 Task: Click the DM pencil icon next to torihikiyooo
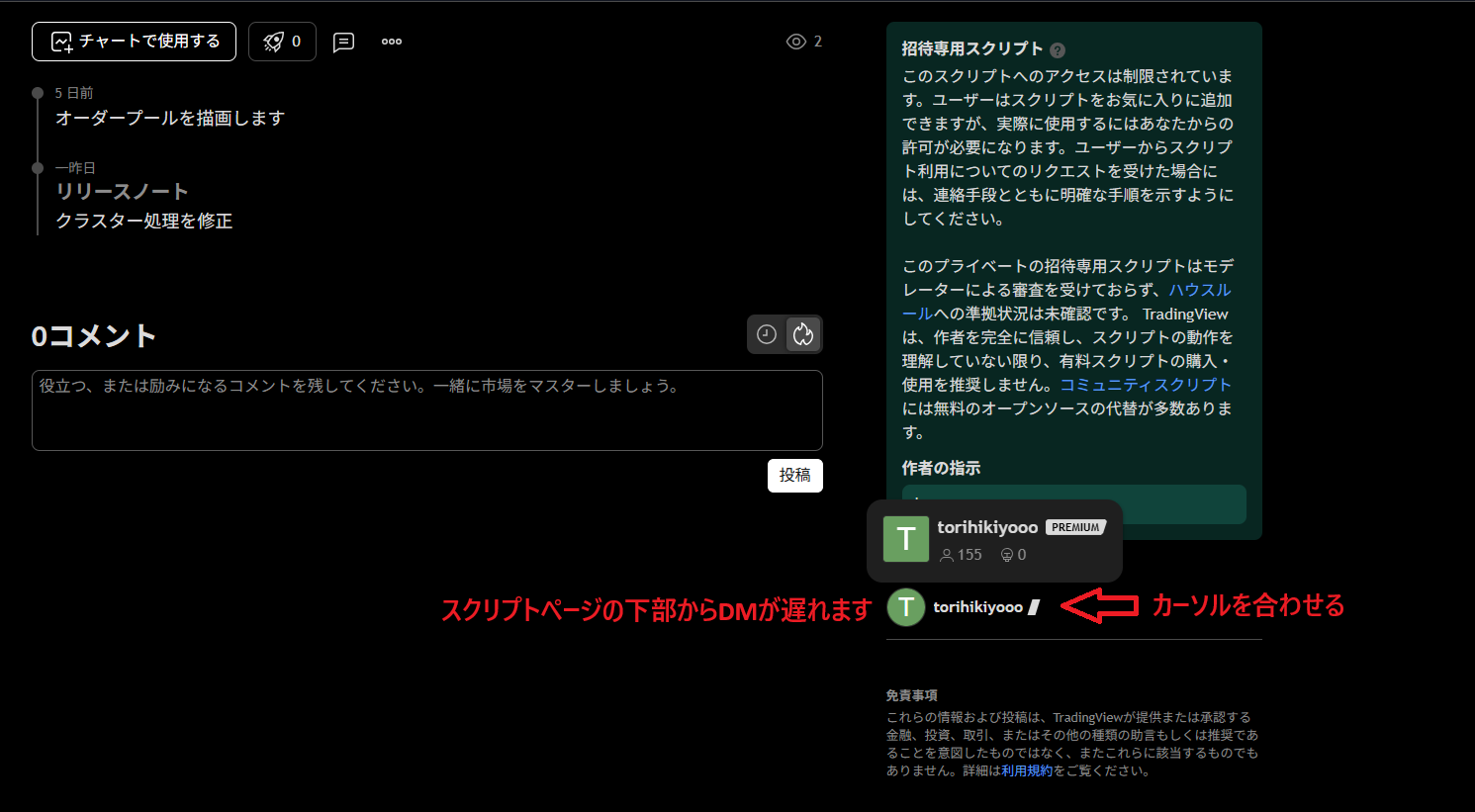click(x=1036, y=607)
